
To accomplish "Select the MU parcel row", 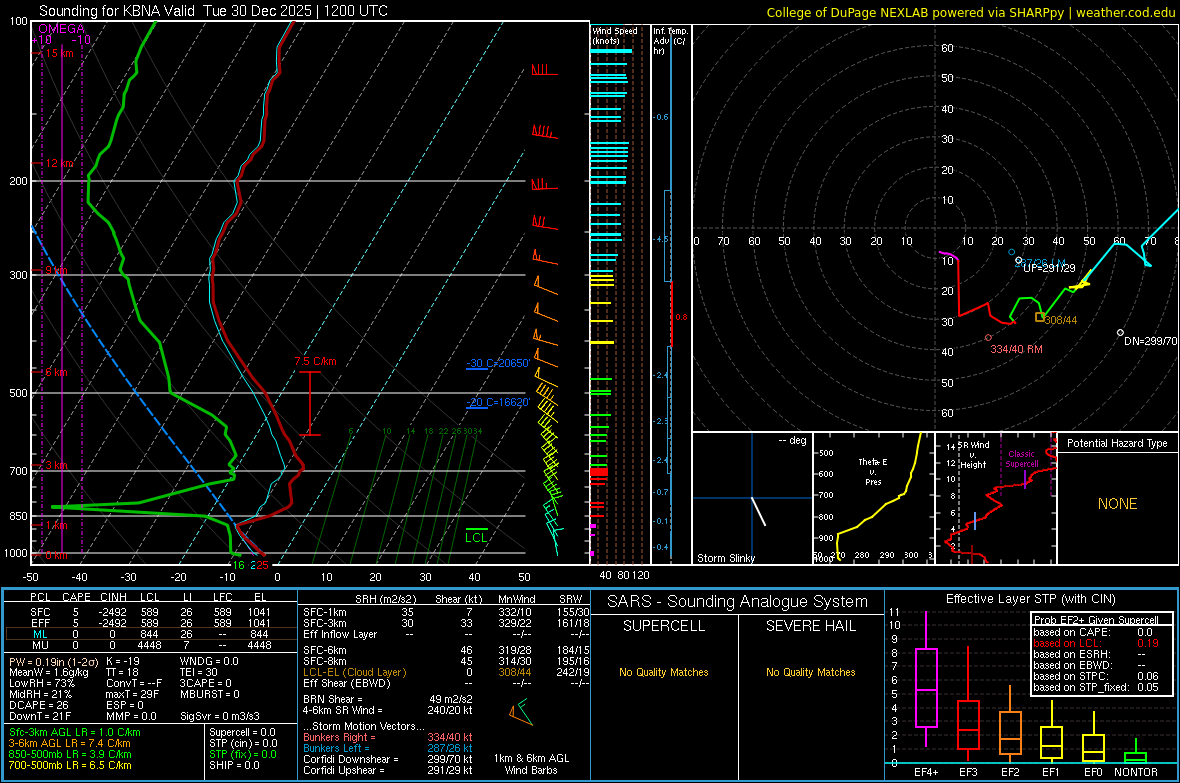I will (151, 645).
